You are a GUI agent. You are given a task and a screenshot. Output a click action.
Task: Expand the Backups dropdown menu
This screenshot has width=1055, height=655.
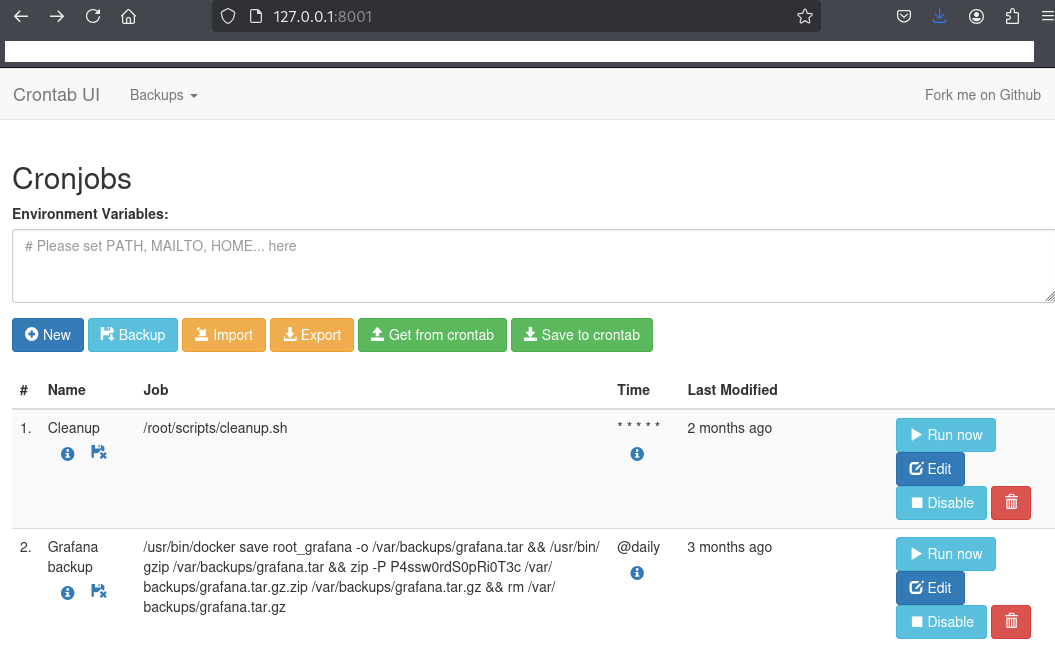164,95
